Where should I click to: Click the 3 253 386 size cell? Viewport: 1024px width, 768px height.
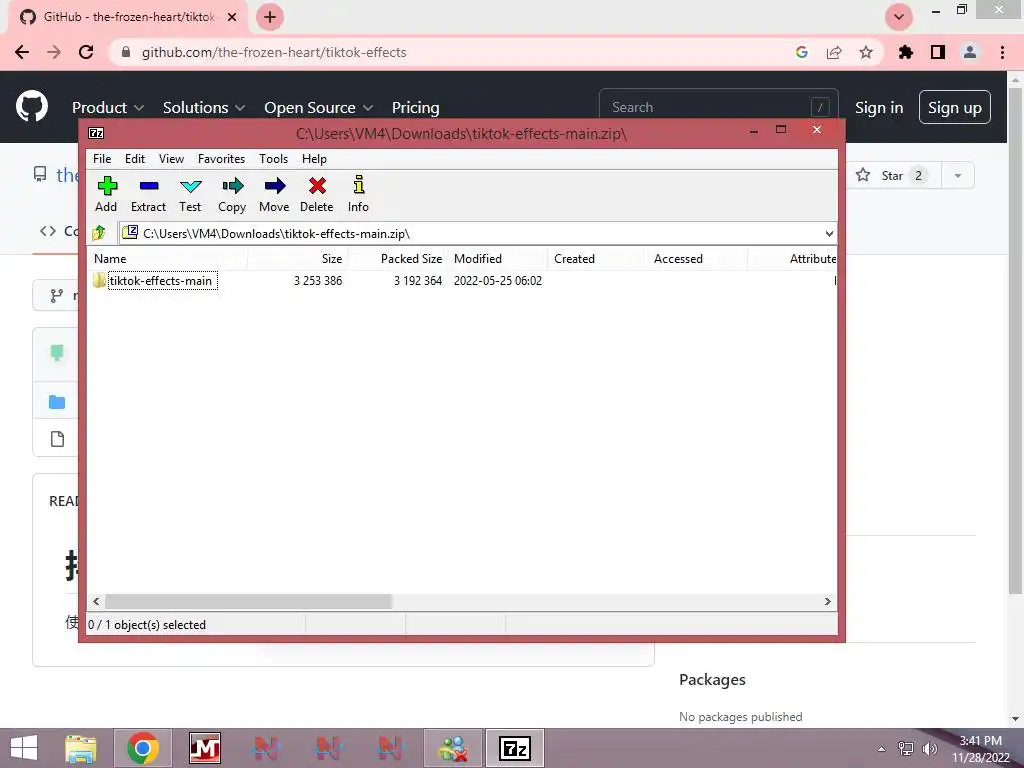click(318, 281)
